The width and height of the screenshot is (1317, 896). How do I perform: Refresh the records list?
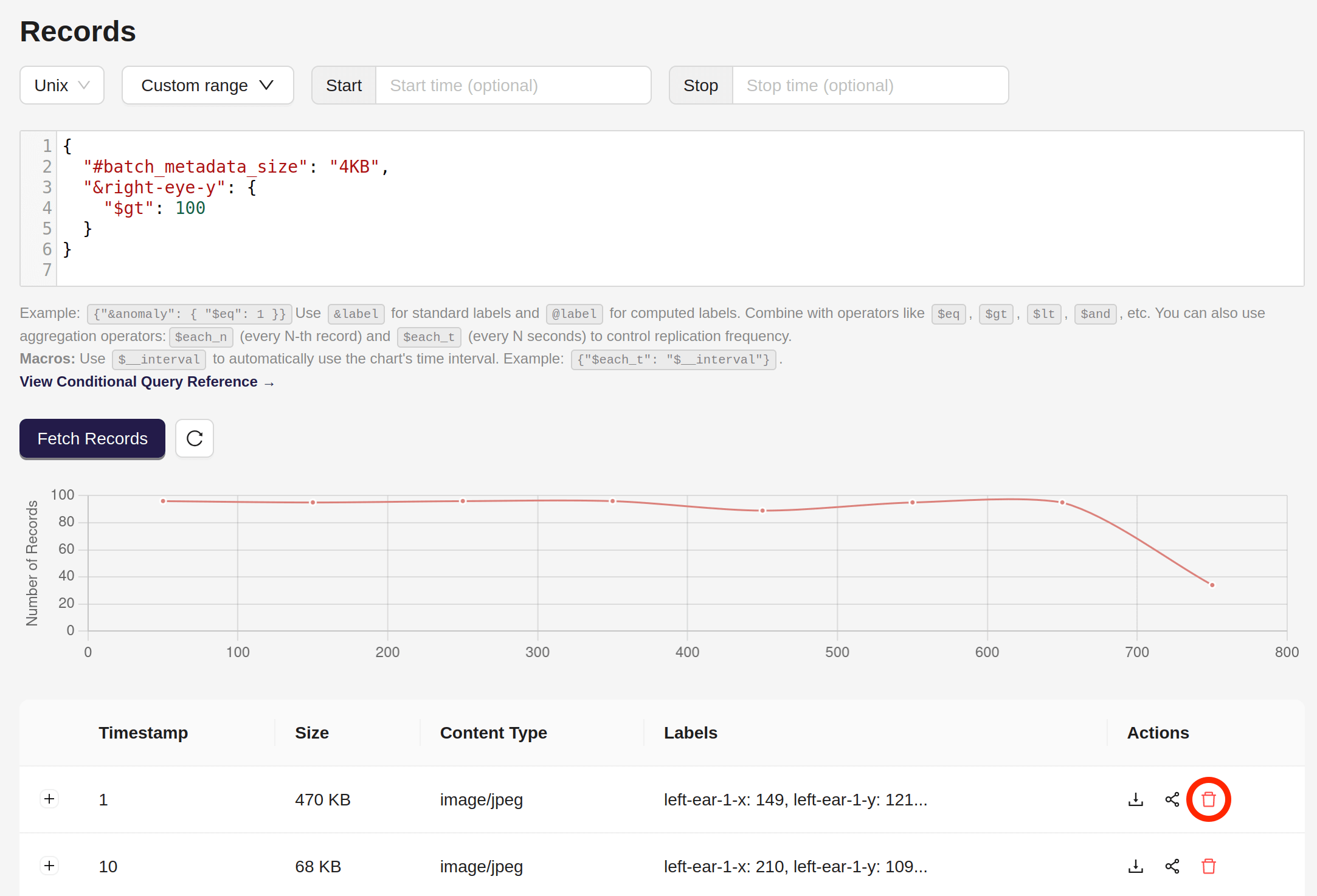194,438
